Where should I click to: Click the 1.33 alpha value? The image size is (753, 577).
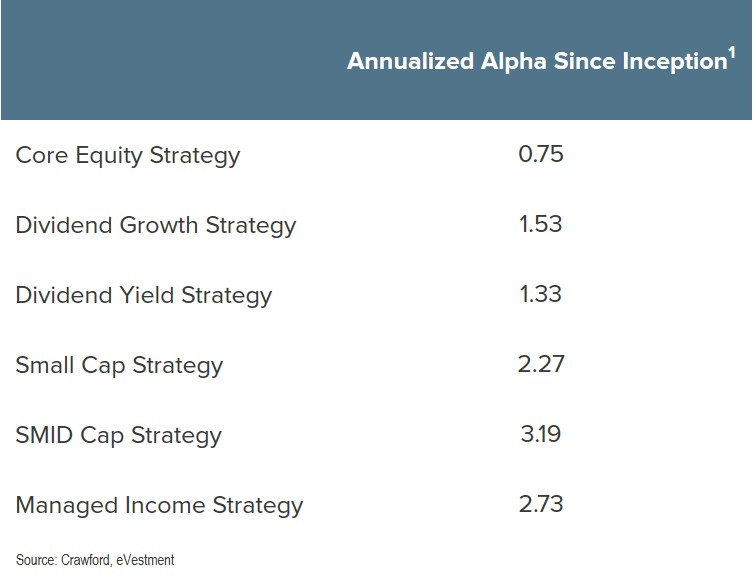pyautogui.click(x=541, y=294)
